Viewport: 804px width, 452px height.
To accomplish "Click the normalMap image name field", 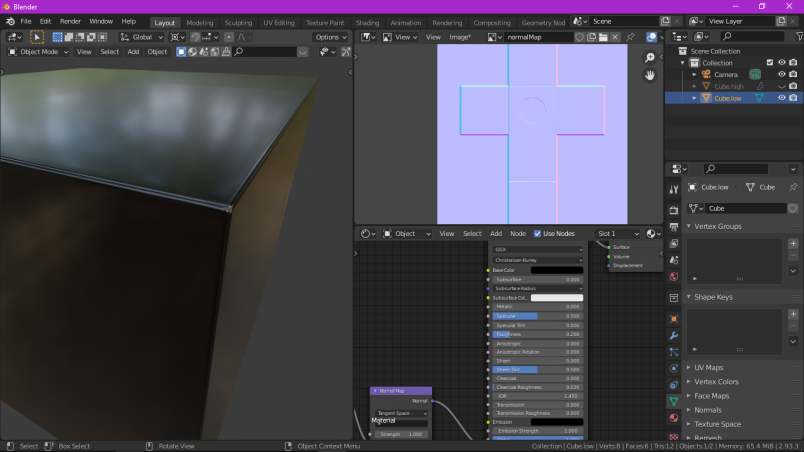I will pyautogui.click(x=538, y=37).
